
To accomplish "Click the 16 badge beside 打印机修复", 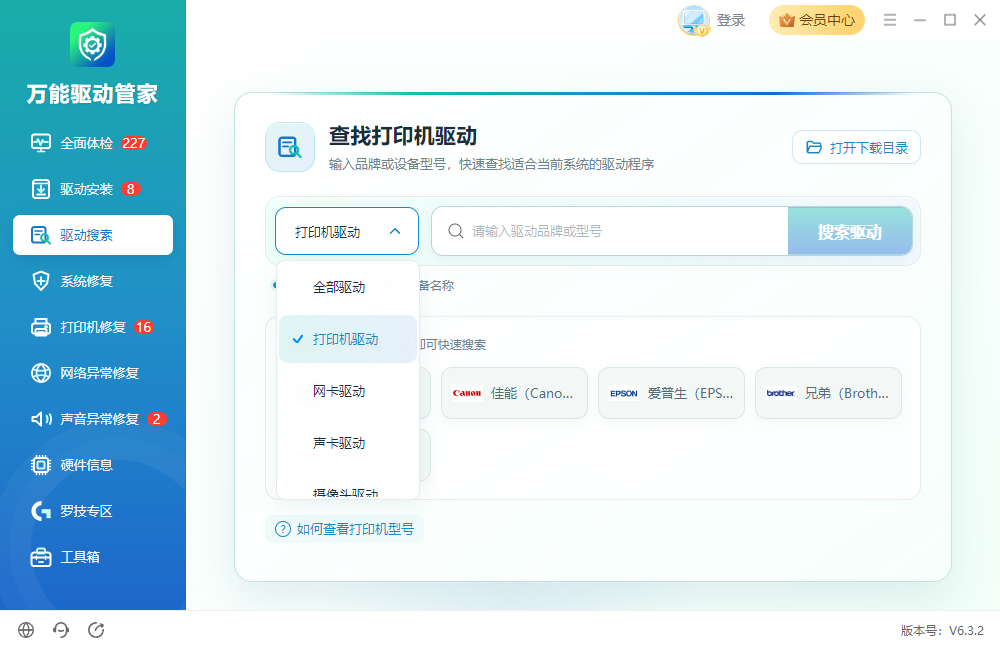I will click(x=143, y=327).
